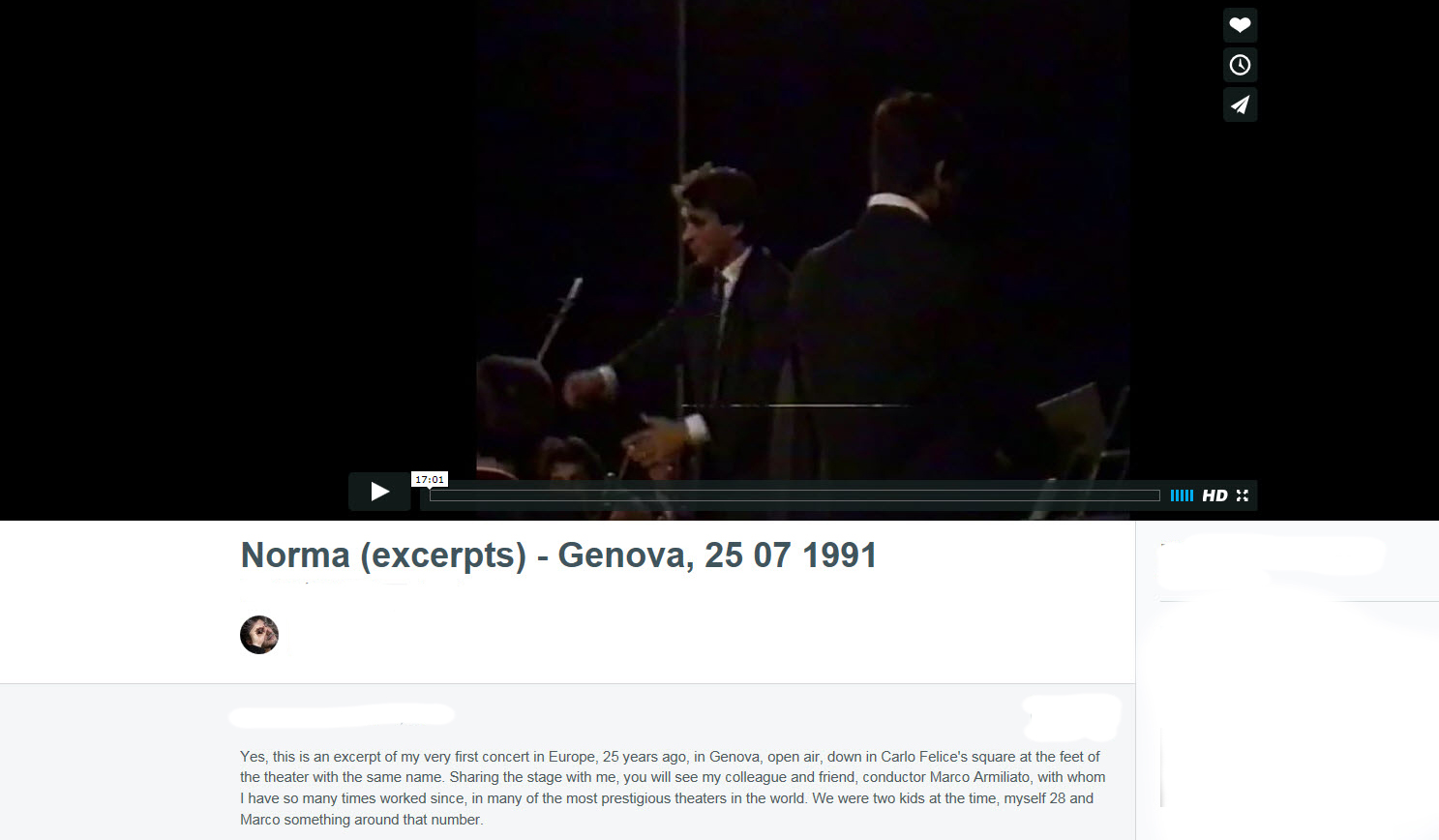Click the white box above description's right edge
The width and height of the screenshot is (1439, 840).
1071,717
